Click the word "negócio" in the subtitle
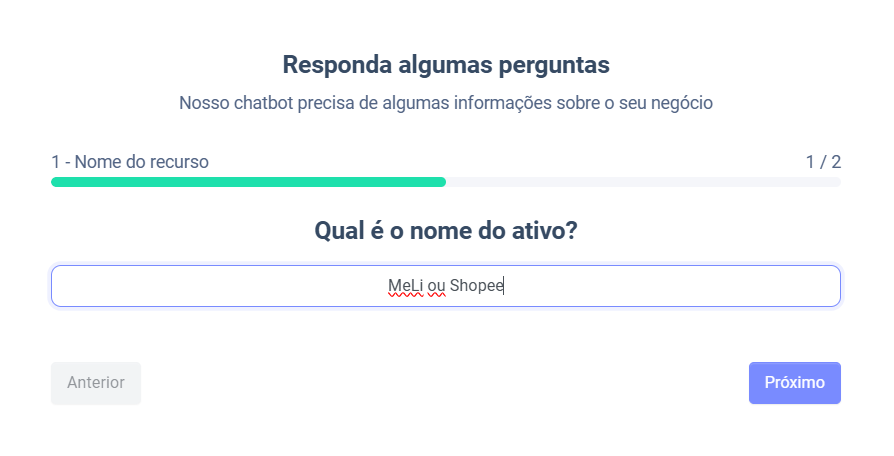 pos(682,102)
